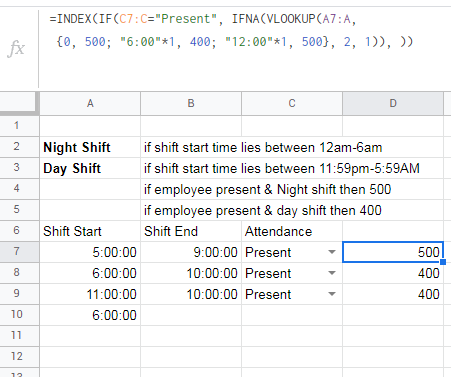Click the "Present" text in row 9

[x=268, y=294]
